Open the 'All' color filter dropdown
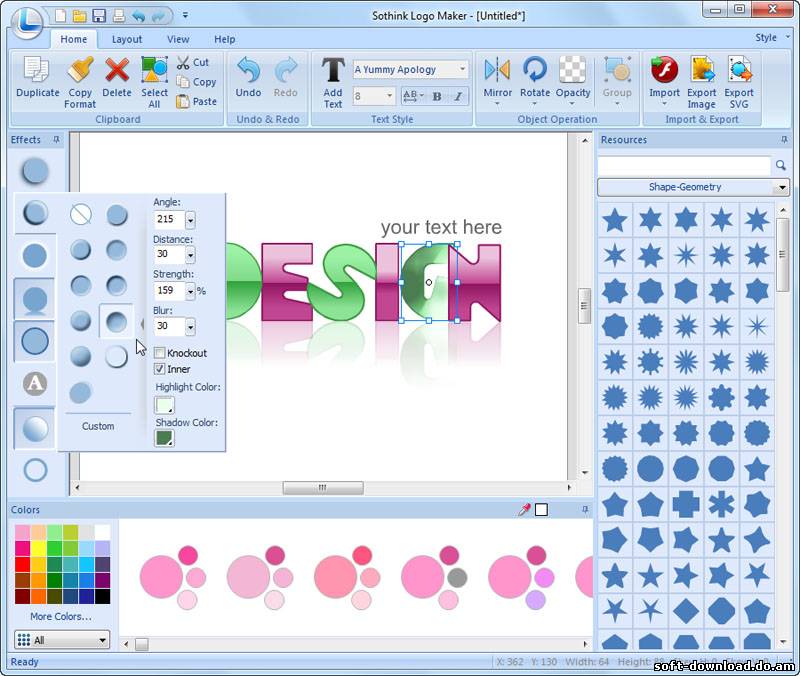Image resolution: width=800 pixels, height=676 pixels. click(103, 640)
